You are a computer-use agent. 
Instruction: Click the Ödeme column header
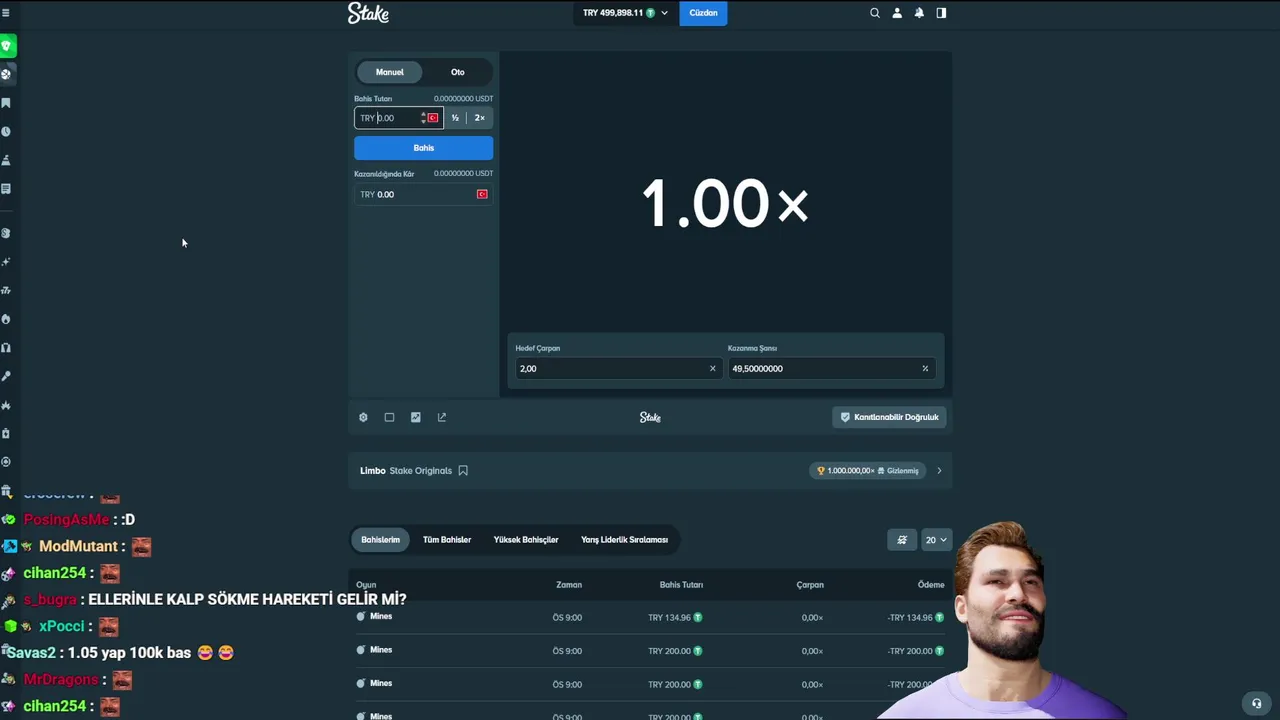pyautogui.click(x=931, y=584)
